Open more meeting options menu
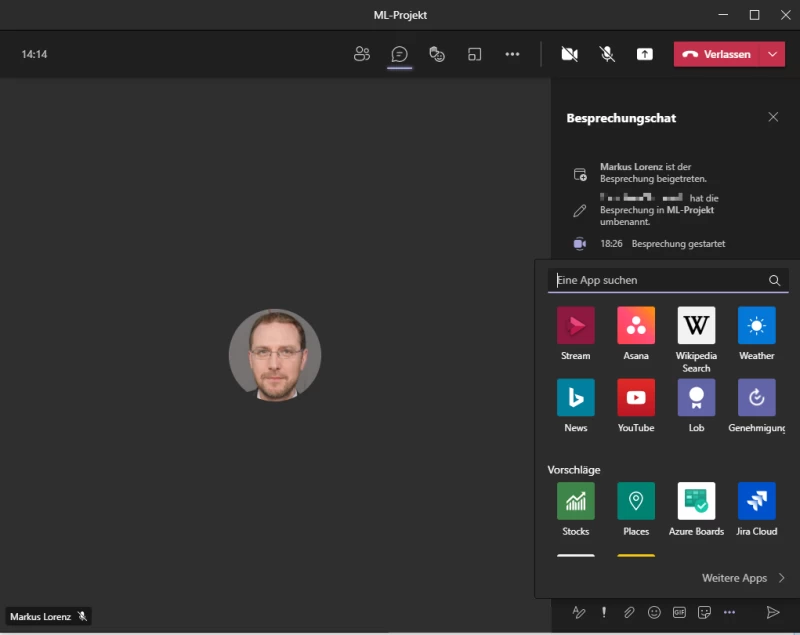The height and width of the screenshot is (635, 800). 513,55
